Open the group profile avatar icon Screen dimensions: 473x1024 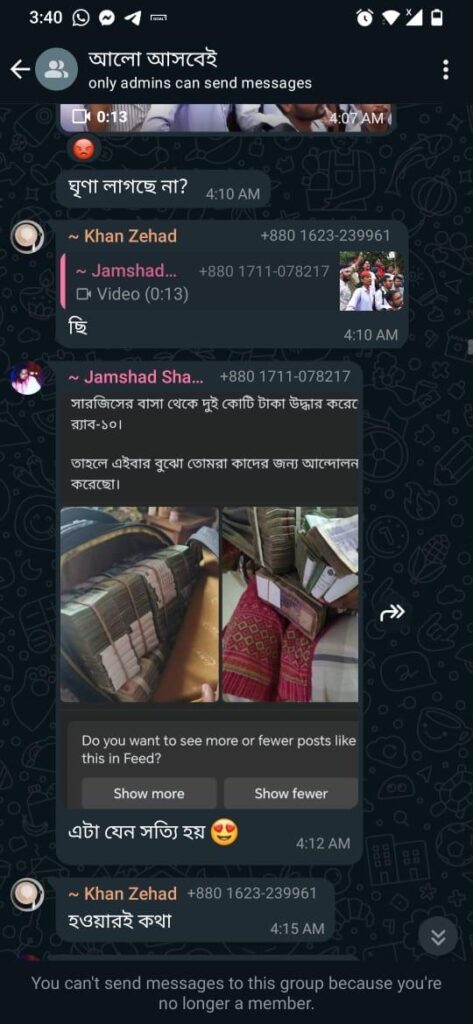pyautogui.click(x=57, y=70)
